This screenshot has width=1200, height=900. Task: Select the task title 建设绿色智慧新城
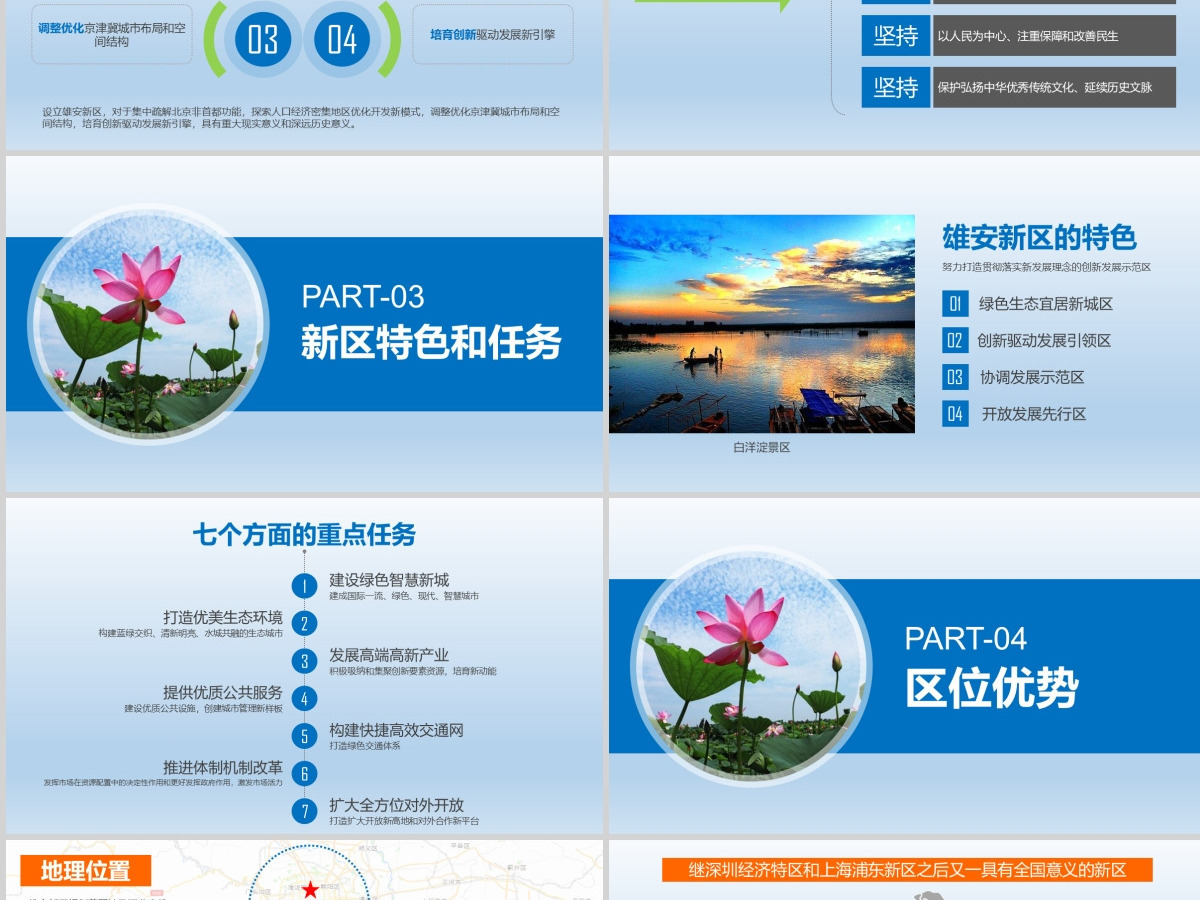point(389,580)
